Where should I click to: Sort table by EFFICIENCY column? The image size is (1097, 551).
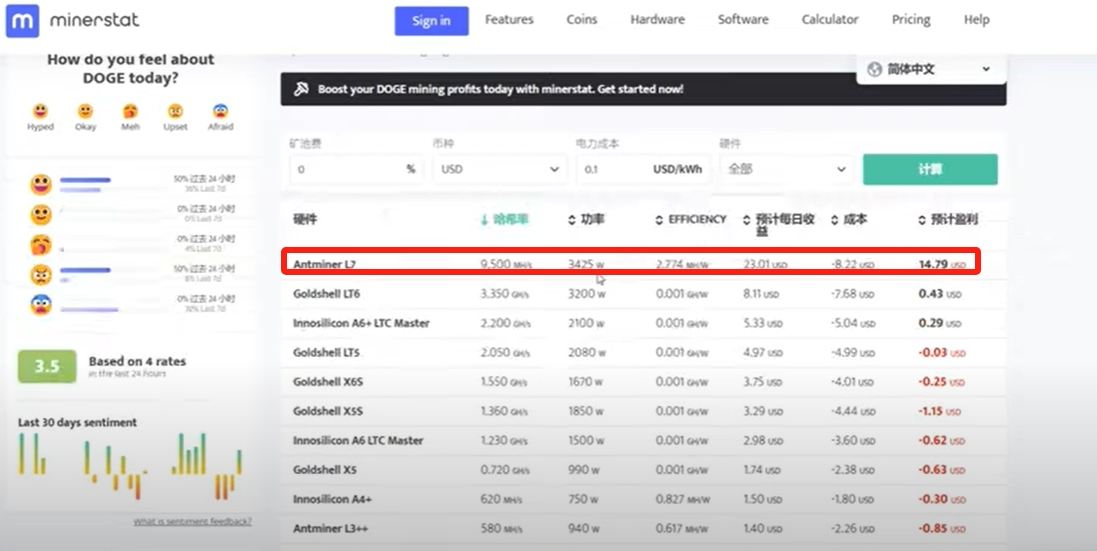click(x=691, y=220)
